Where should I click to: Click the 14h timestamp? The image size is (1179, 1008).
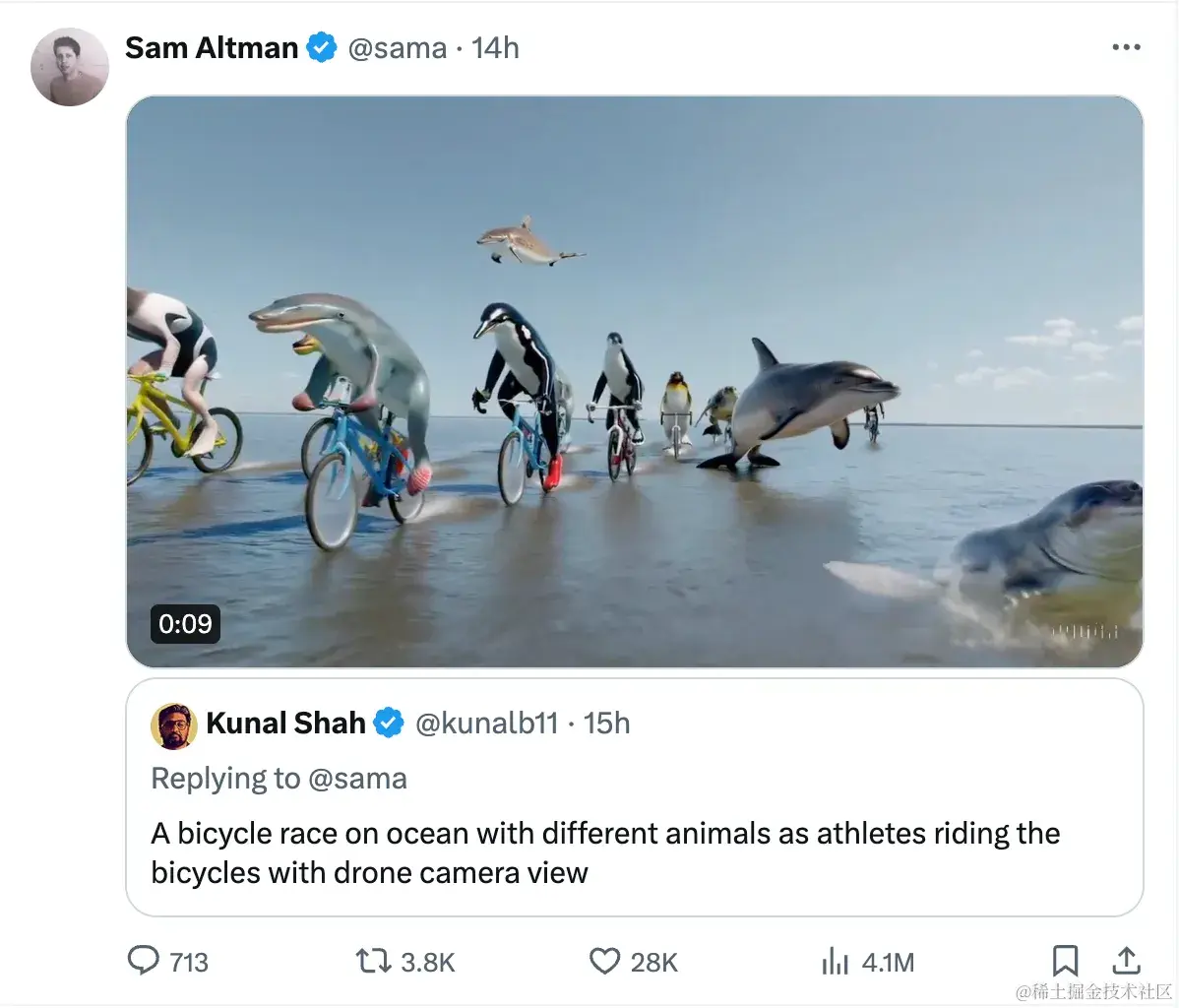pyautogui.click(x=495, y=47)
